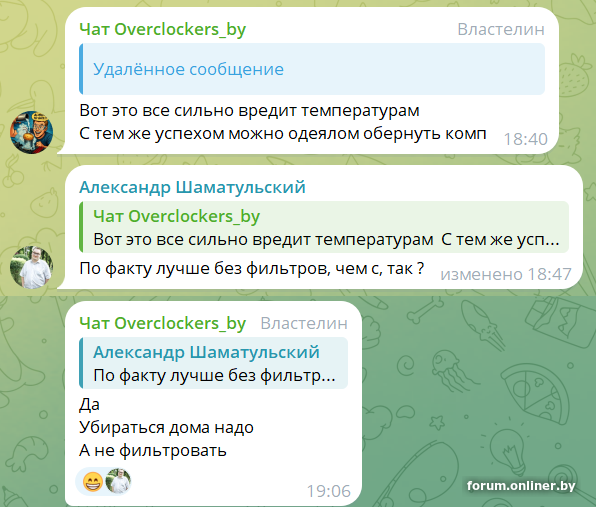Screen dimensions: 596x507
Task: Click 'Властелин' badge in the first message
Action: [501, 30]
